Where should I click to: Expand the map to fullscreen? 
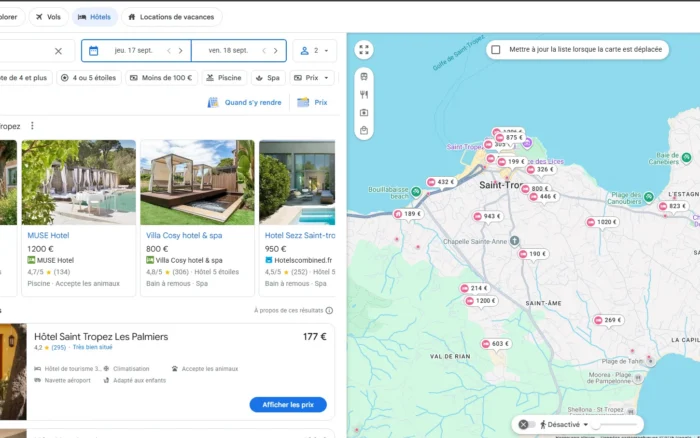(364, 50)
